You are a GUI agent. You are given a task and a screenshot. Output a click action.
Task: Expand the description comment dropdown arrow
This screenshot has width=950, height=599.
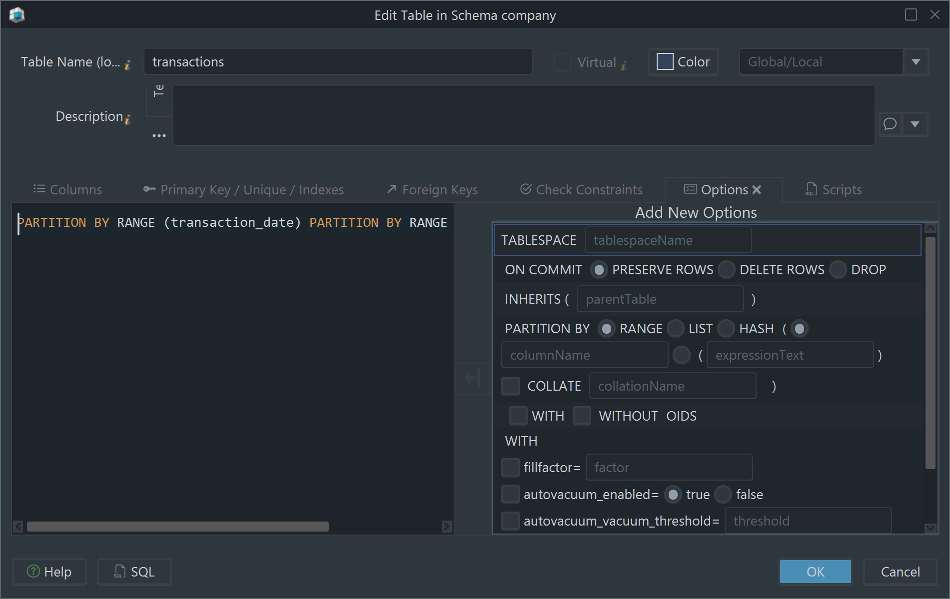pos(915,124)
